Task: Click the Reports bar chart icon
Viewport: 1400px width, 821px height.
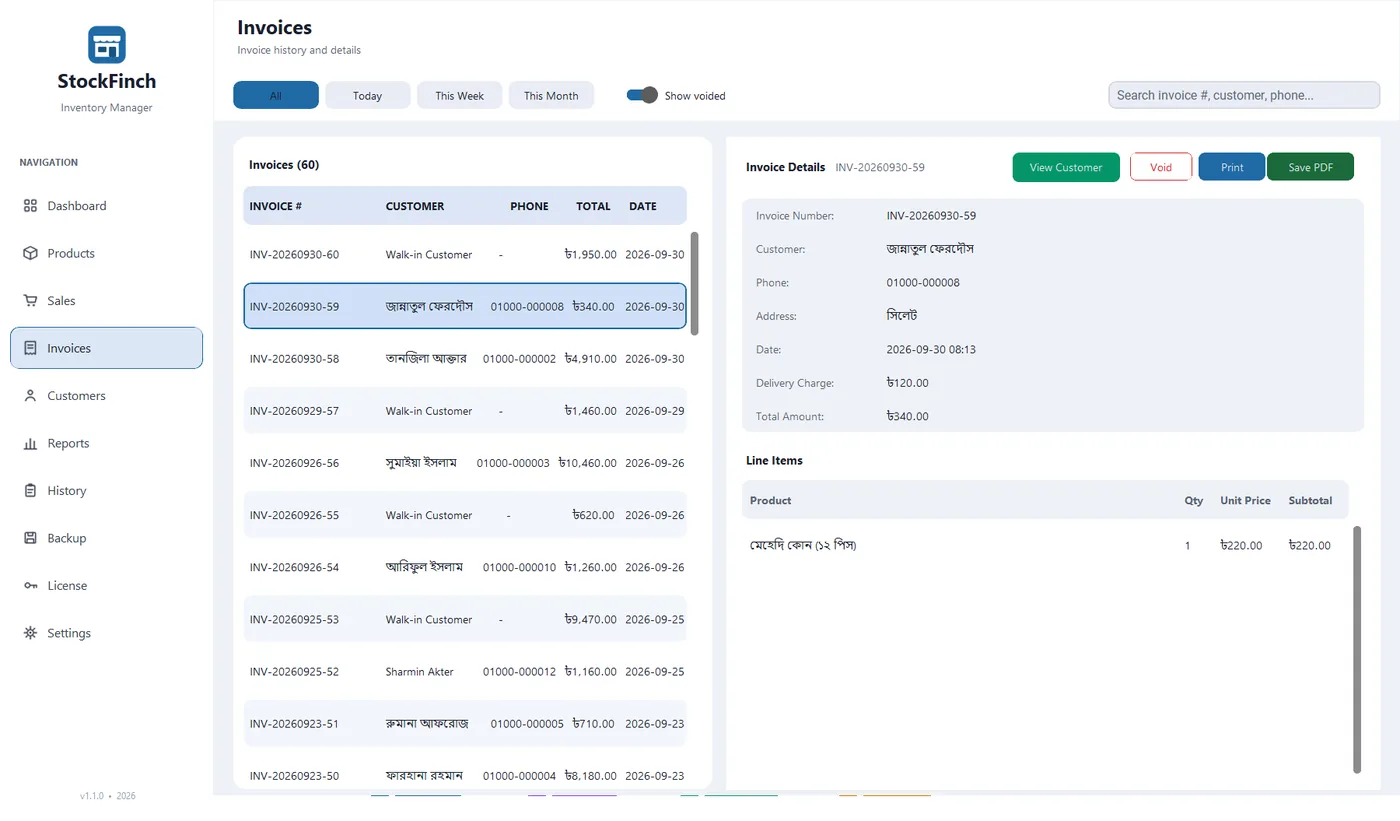Action: tap(30, 443)
